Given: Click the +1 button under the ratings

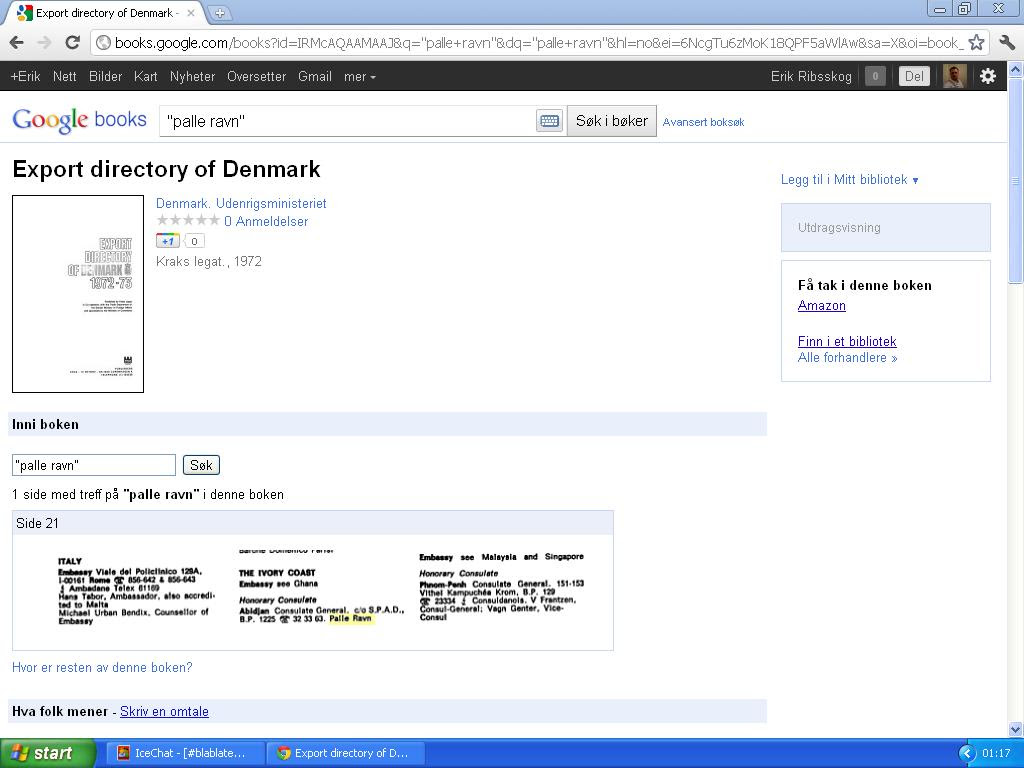Looking at the screenshot, I should pos(168,241).
